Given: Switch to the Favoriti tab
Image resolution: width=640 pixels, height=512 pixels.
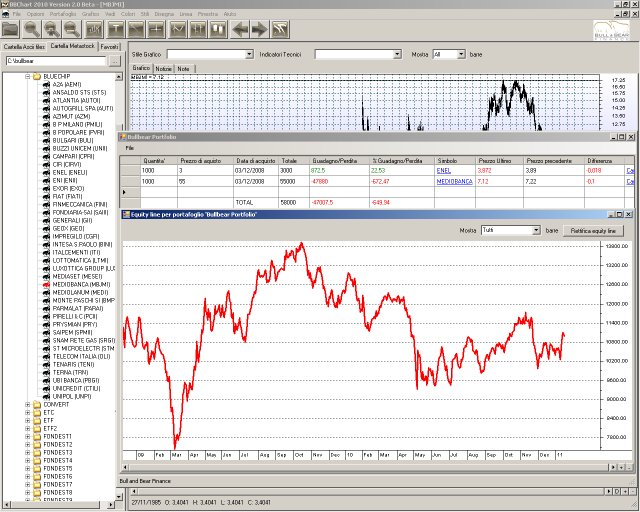Looking at the screenshot, I should [x=109, y=47].
